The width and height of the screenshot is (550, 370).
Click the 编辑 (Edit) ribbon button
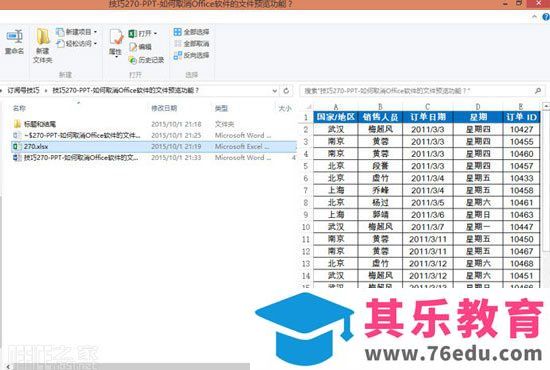click(x=140, y=47)
